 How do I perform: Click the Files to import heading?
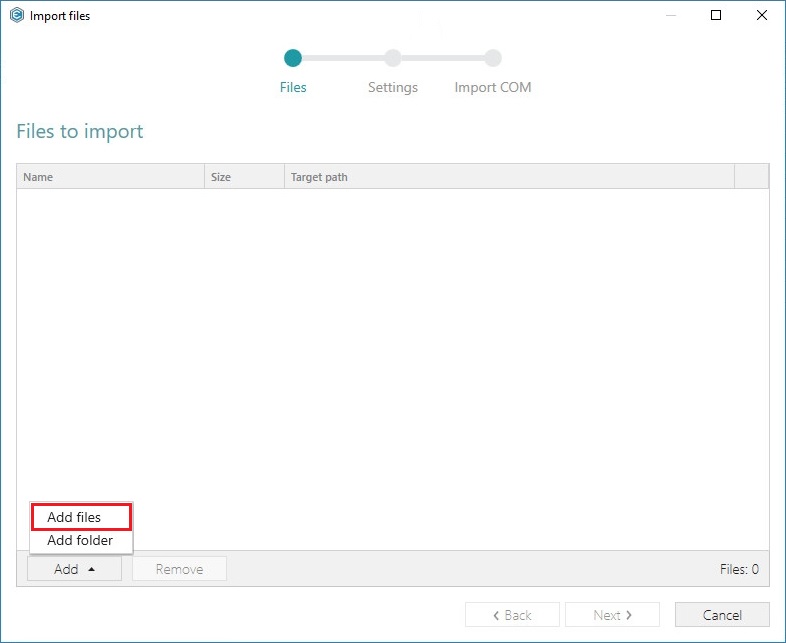[80, 131]
